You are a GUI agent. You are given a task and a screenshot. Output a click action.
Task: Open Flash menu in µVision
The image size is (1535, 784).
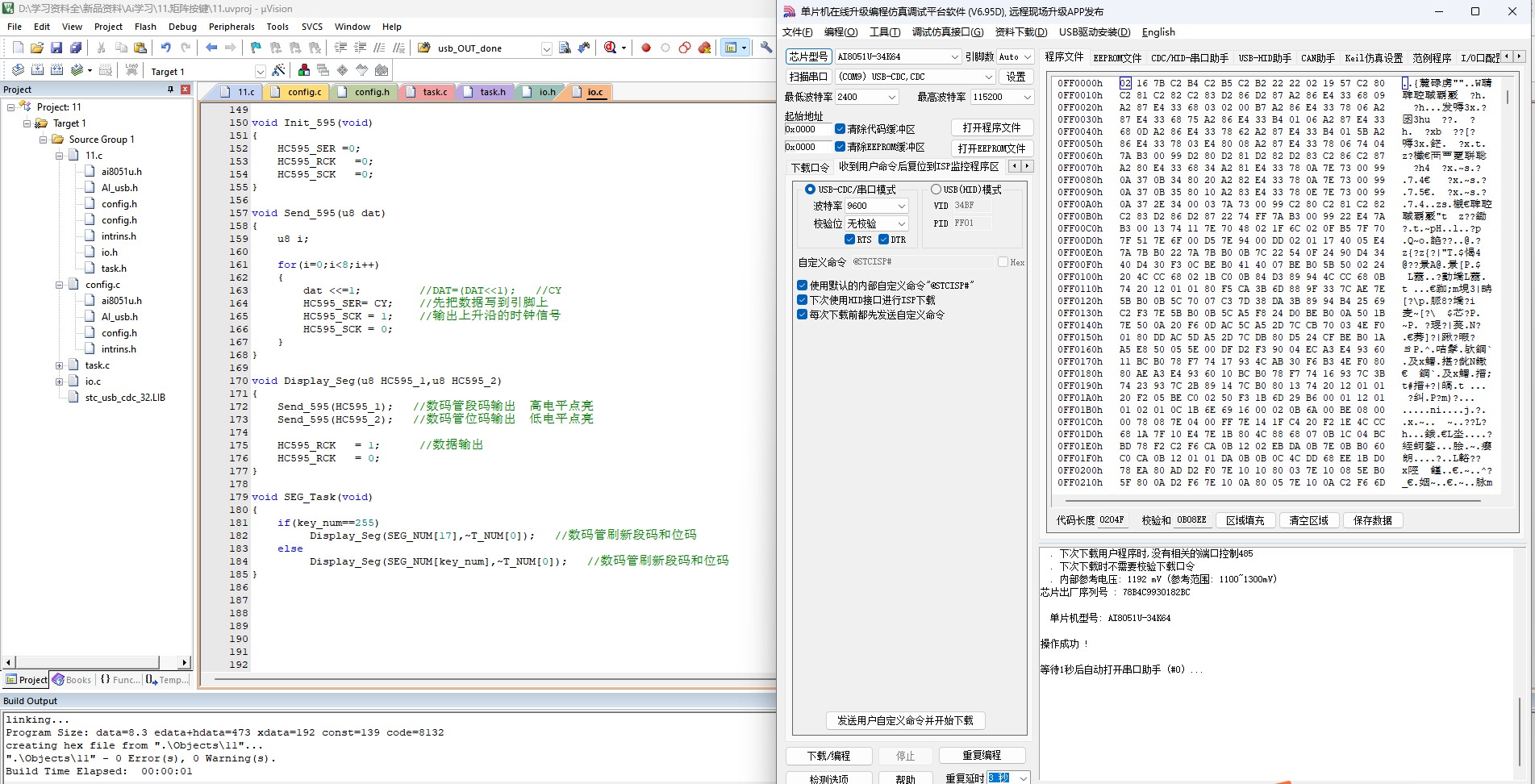[145, 27]
